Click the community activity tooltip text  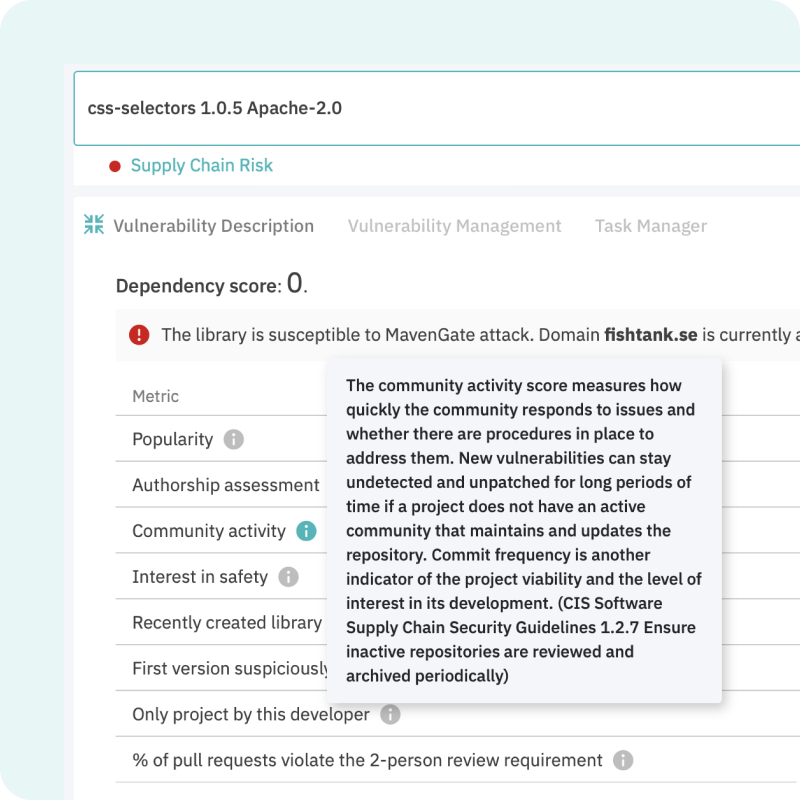524,531
